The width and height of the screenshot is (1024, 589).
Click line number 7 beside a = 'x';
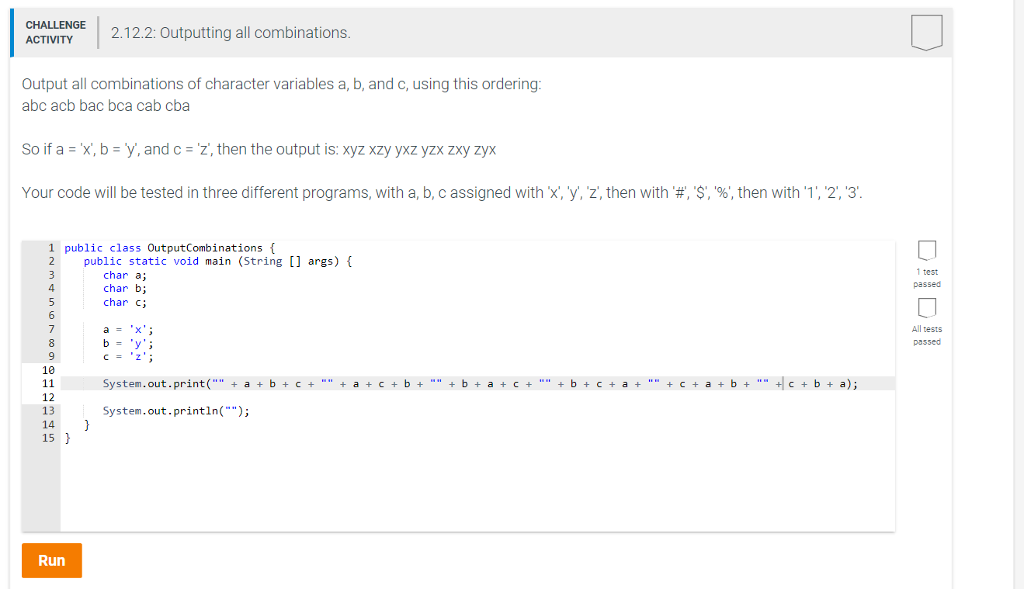[x=51, y=329]
